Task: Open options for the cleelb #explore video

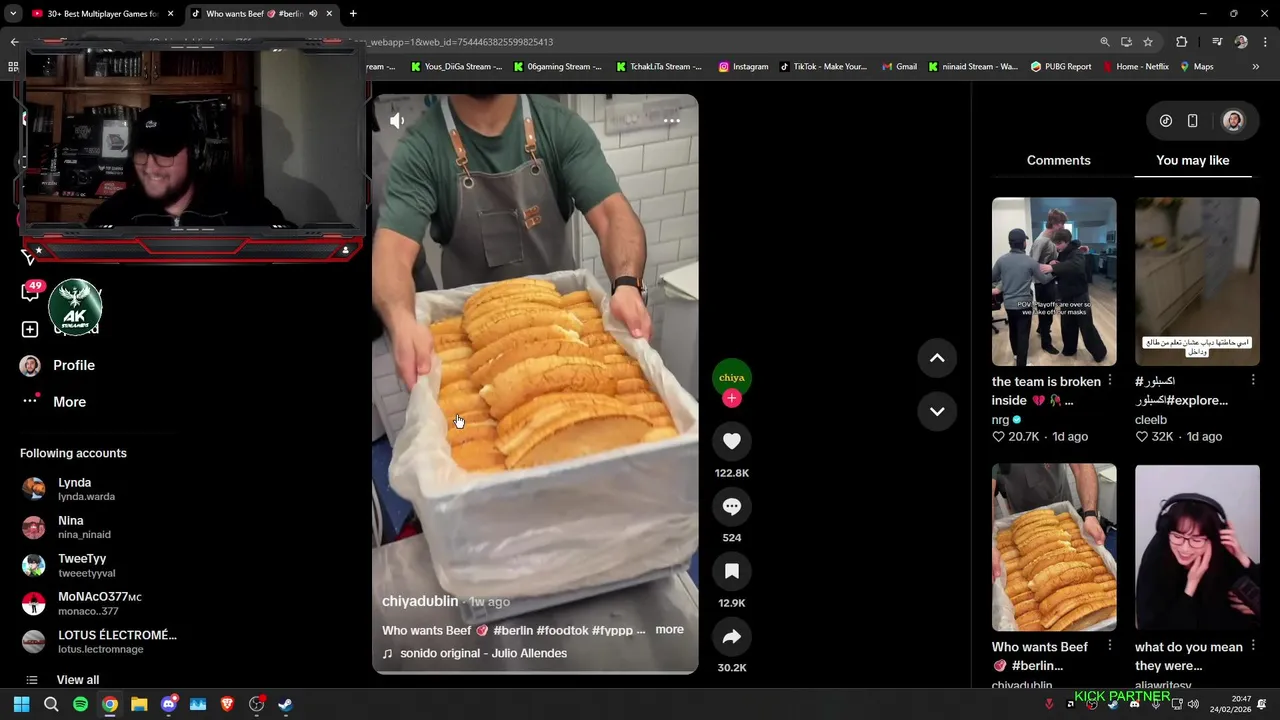Action: [x=1253, y=381]
